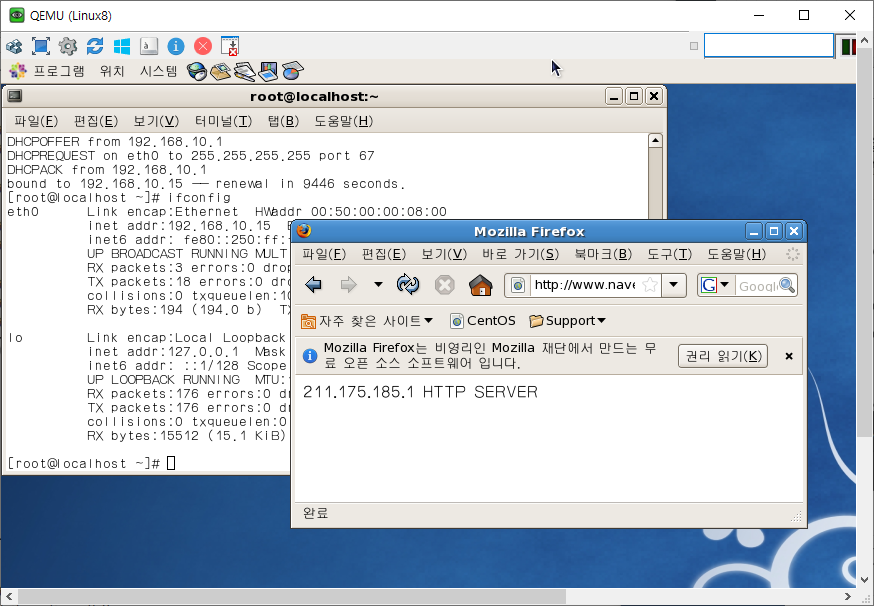
Task: Dismiss the Firefox notification bar X
Action: 789,356
